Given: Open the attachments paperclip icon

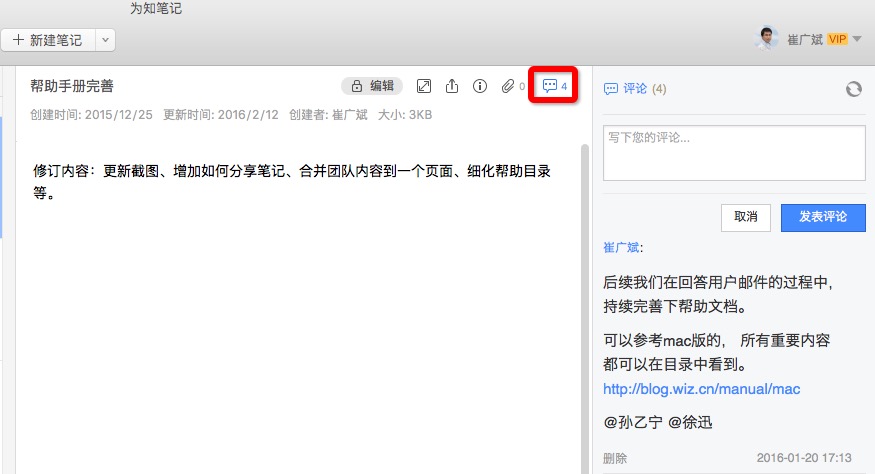Looking at the screenshot, I should [x=508, y=86].
